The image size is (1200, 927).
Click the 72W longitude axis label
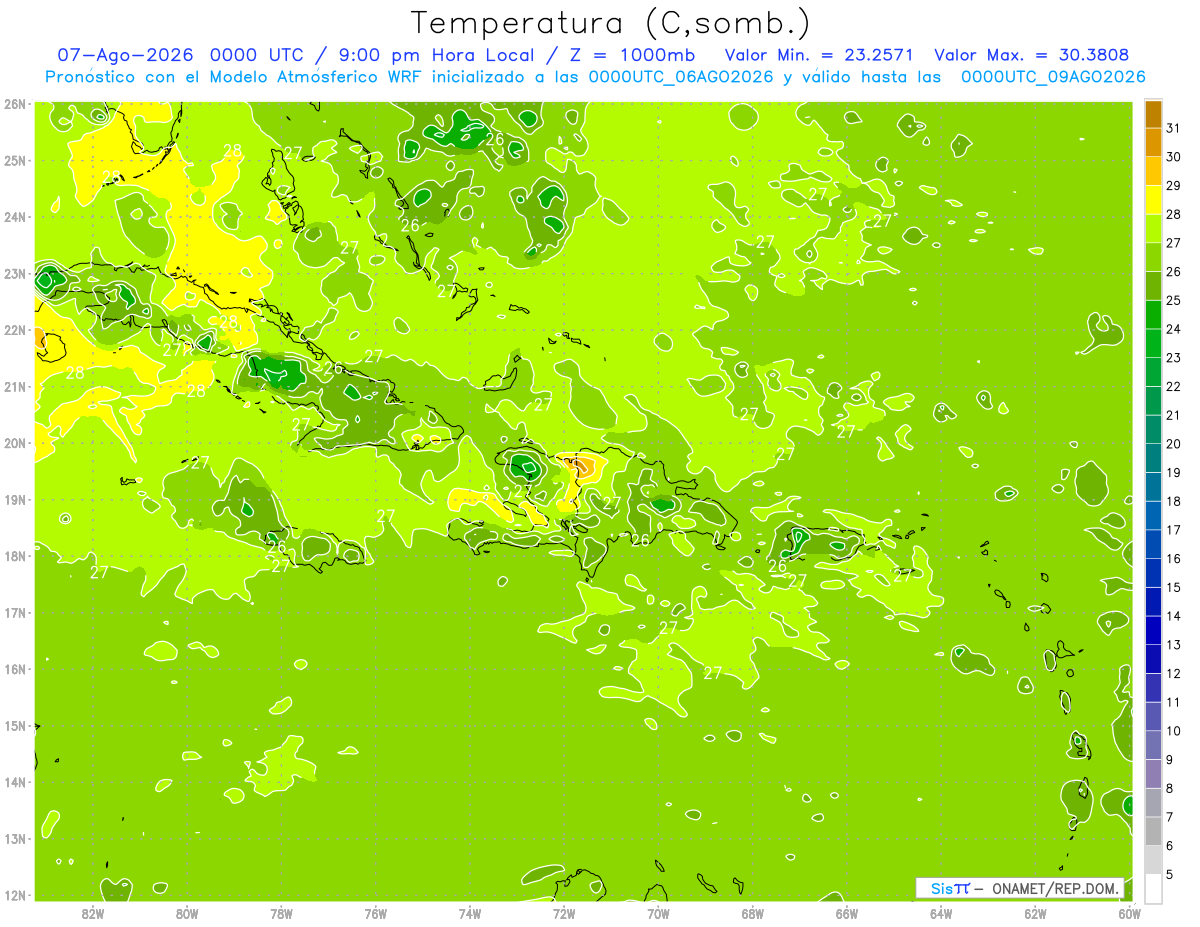[564, 913]
